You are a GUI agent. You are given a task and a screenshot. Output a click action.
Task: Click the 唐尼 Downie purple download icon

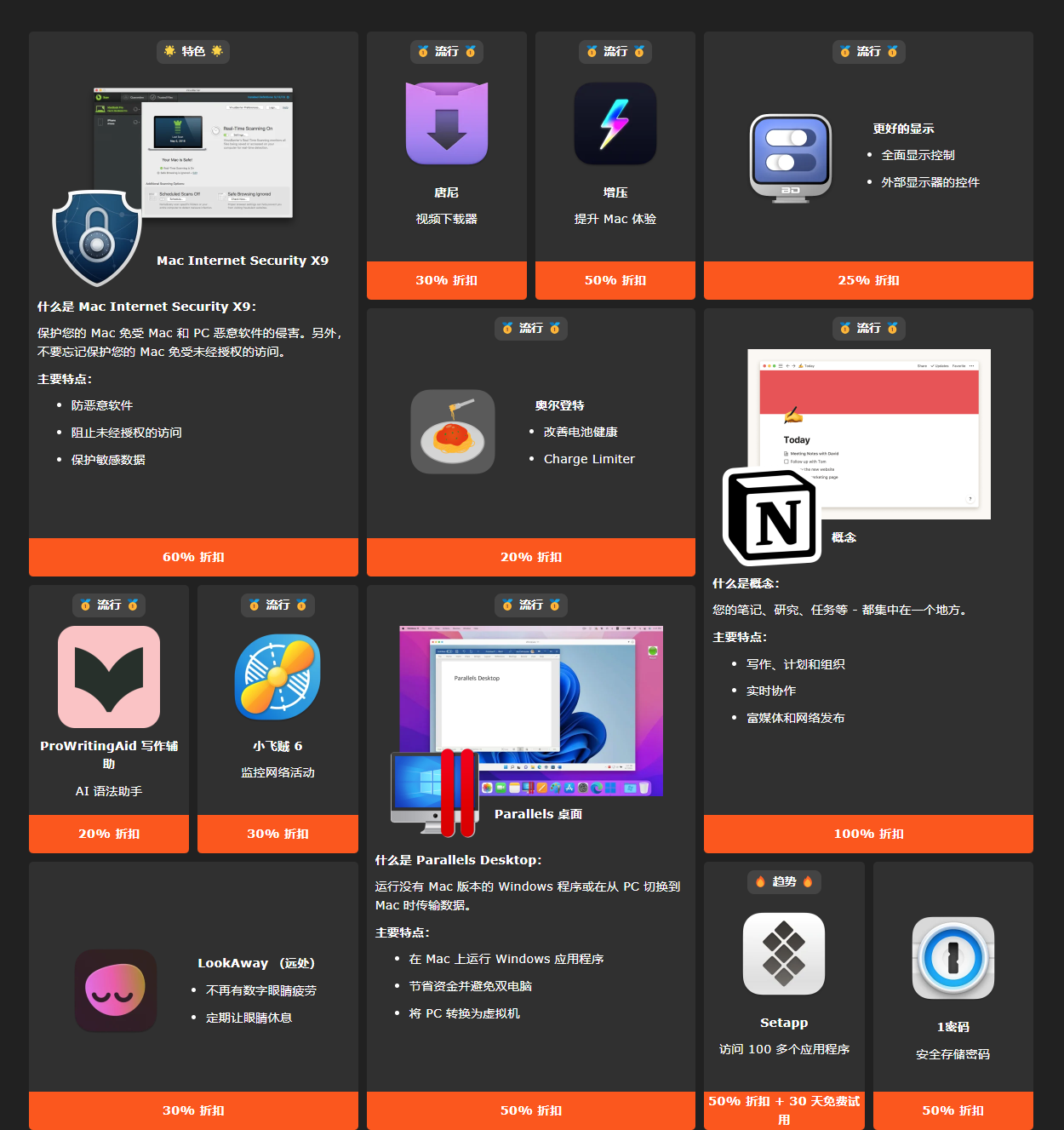coord(447,123)
